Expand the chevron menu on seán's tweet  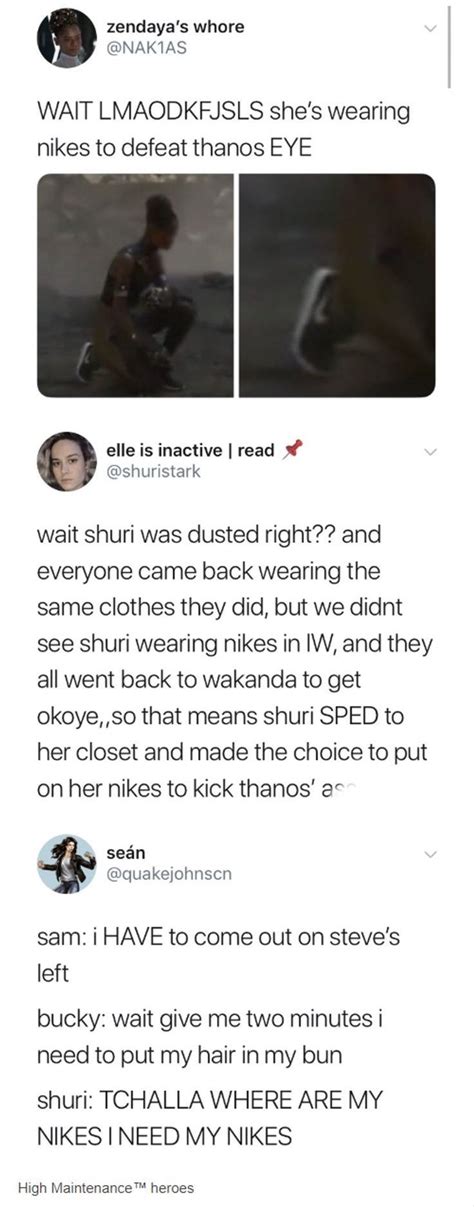click(x=430, y=855)
